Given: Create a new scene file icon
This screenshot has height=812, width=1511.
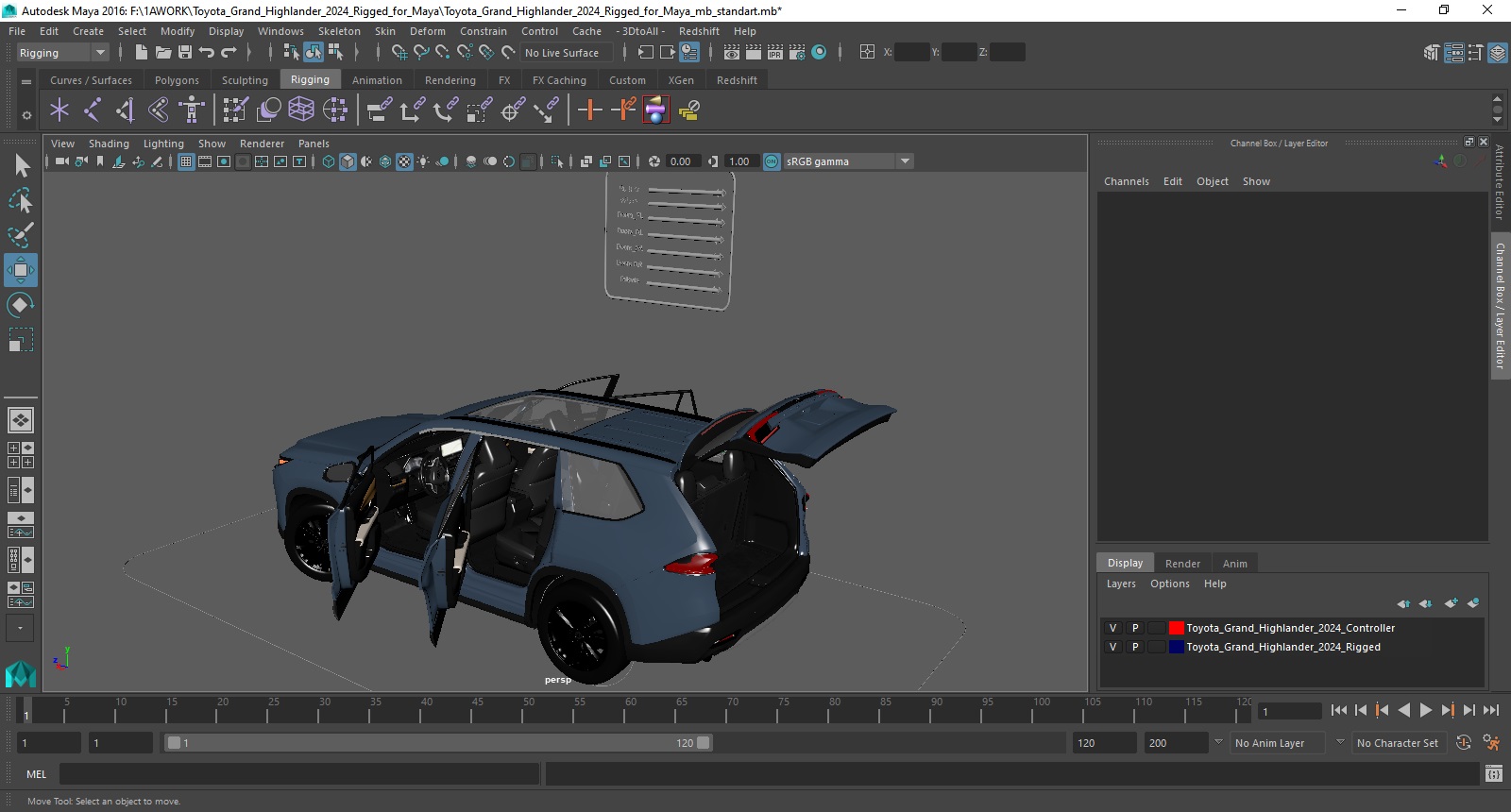Looking at the screenshot, I should (x=141, y=53).
